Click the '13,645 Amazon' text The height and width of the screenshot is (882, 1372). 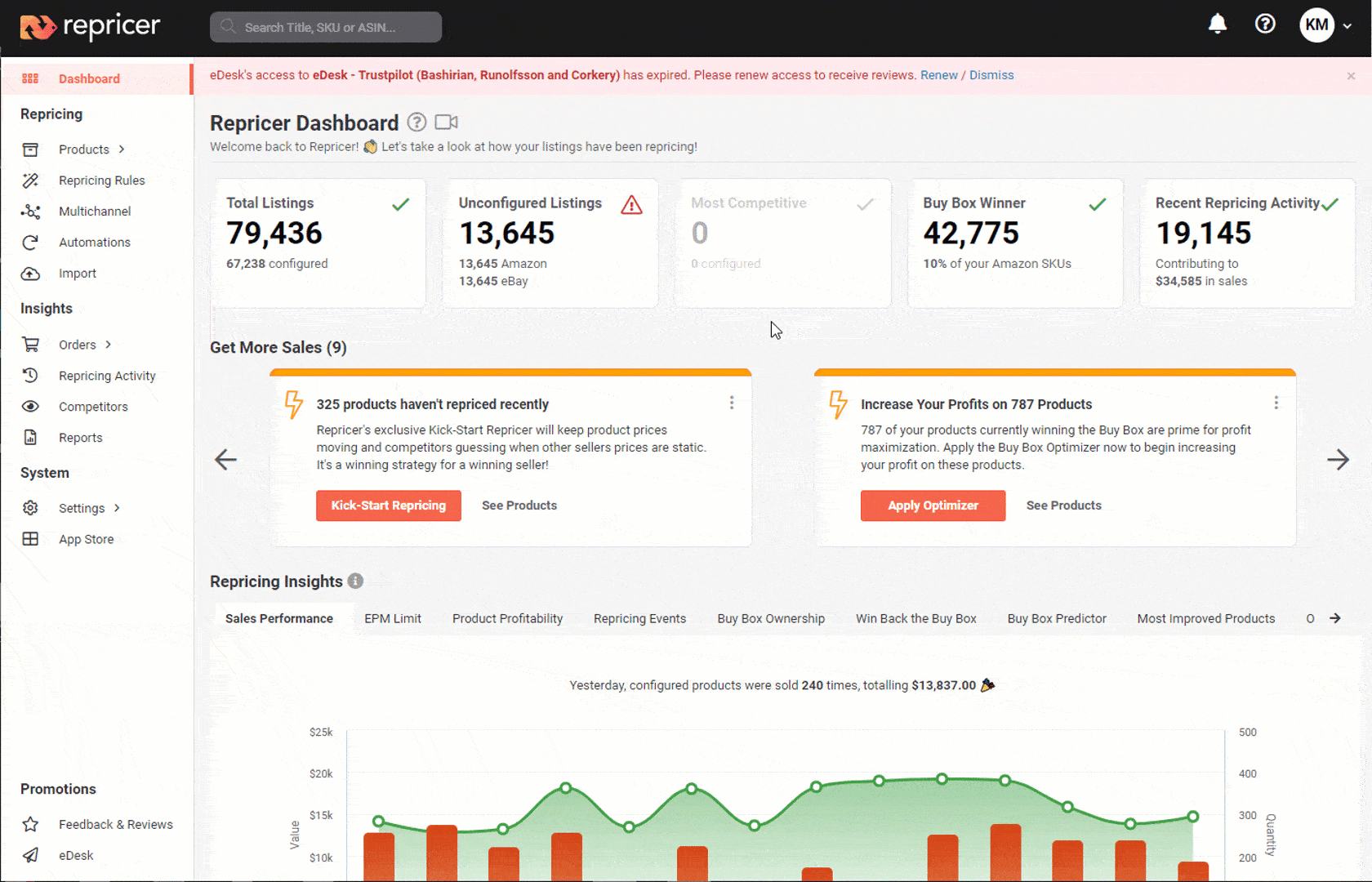click(x=502, y=264)
